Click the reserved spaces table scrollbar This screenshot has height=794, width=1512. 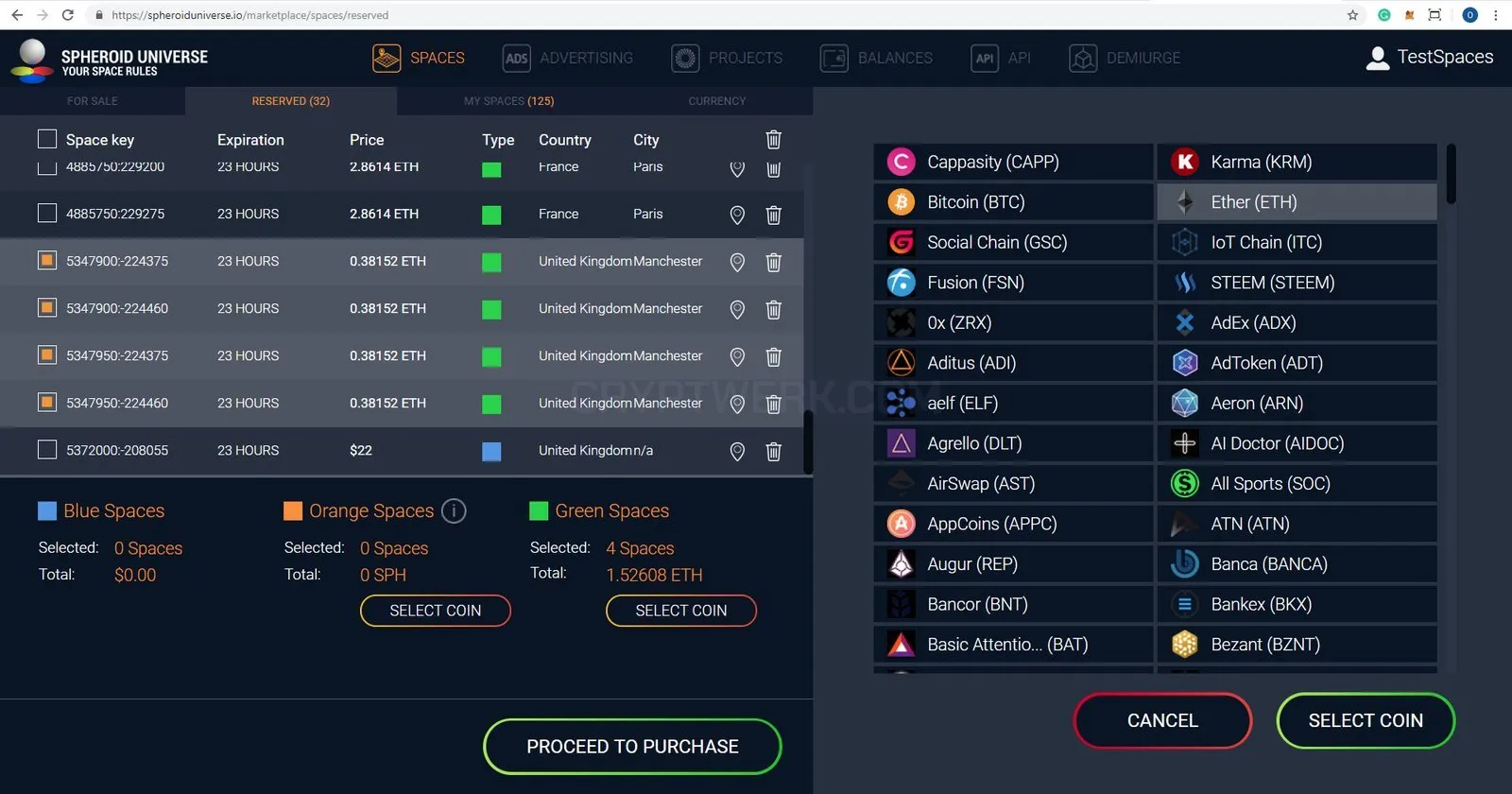pyautogui.click(x=808, y=441)
